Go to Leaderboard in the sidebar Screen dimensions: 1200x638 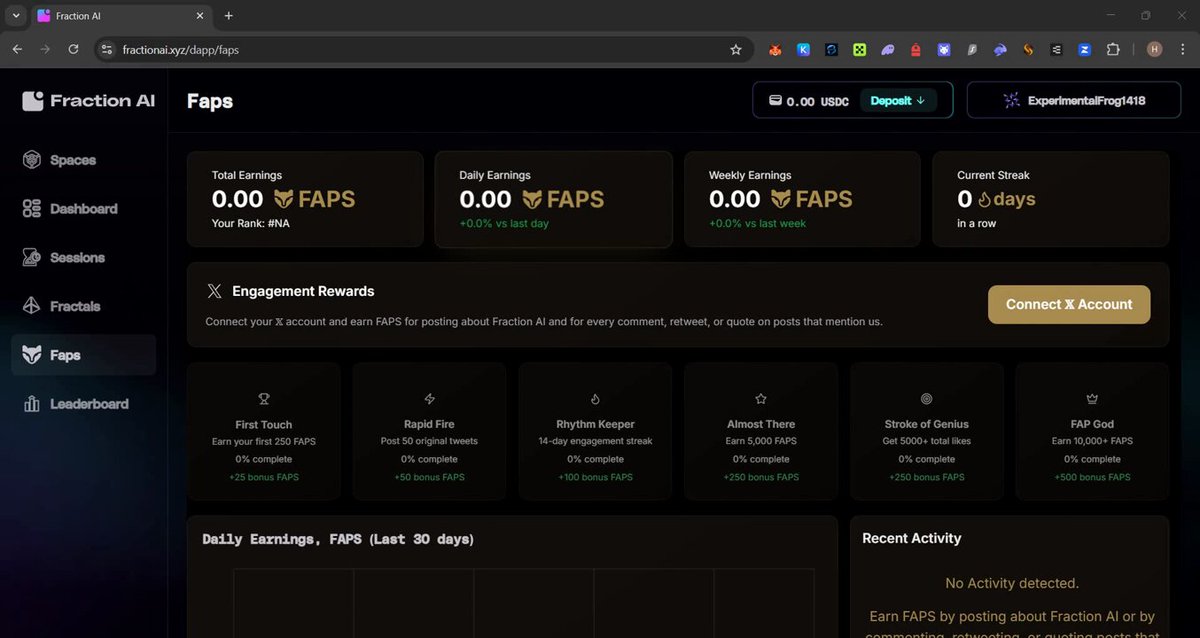click(83, 404)
